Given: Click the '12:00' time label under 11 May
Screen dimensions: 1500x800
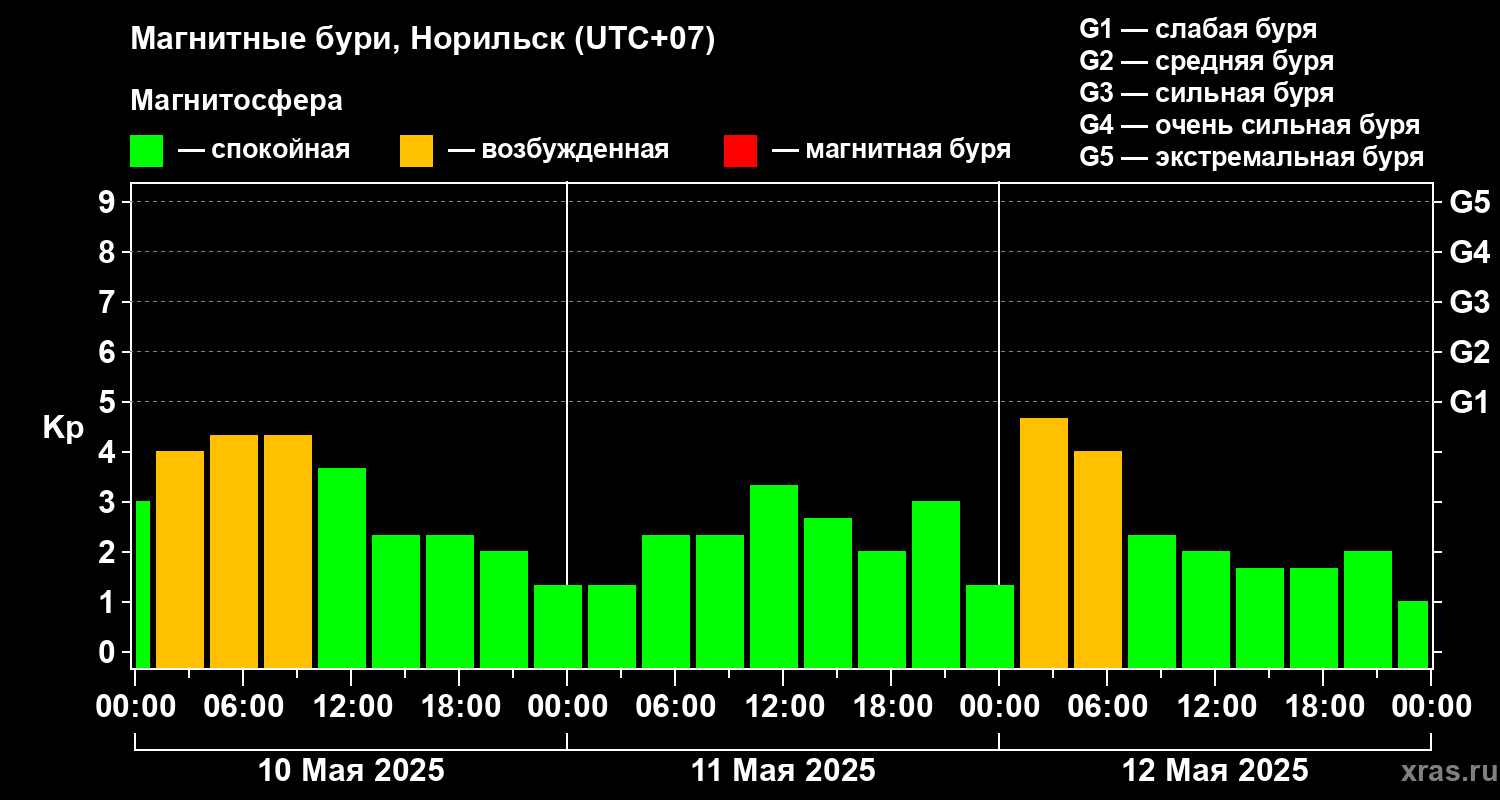Looking at the screenshot, I should [x=783, y=707].
